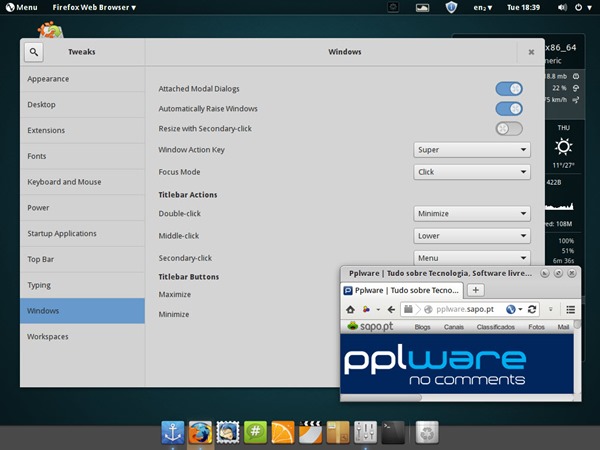Select the Pplware tab in Firefox
The image size is (600, 450).
(402, 290)
